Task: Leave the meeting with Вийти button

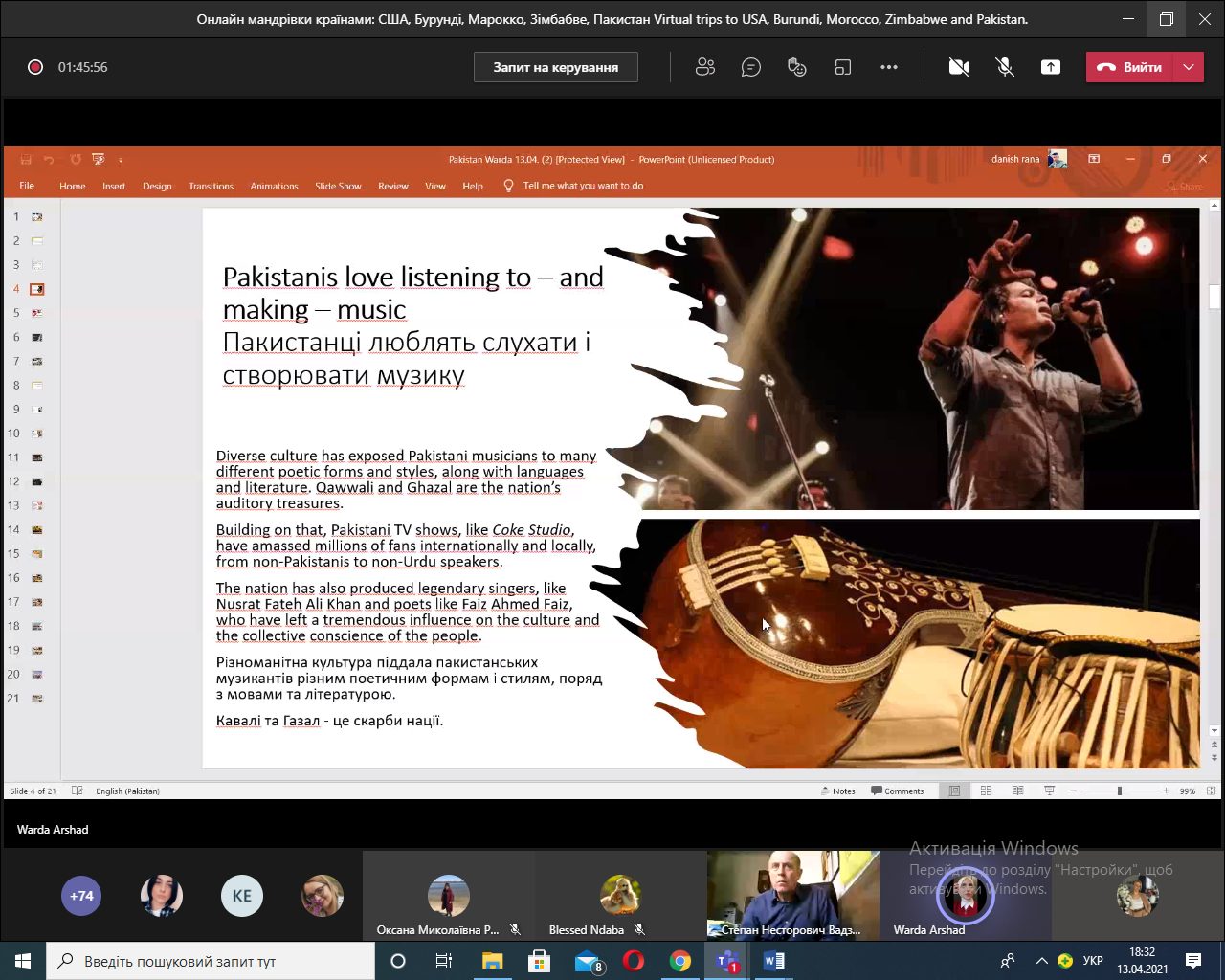Action: (1130, 67)
